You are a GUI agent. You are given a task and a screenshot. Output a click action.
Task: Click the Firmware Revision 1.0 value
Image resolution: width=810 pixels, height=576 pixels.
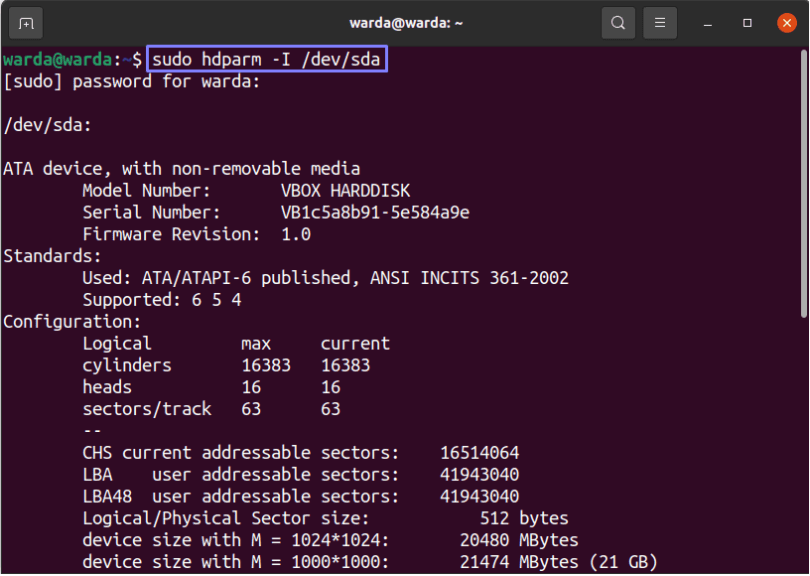coord(296,235)
